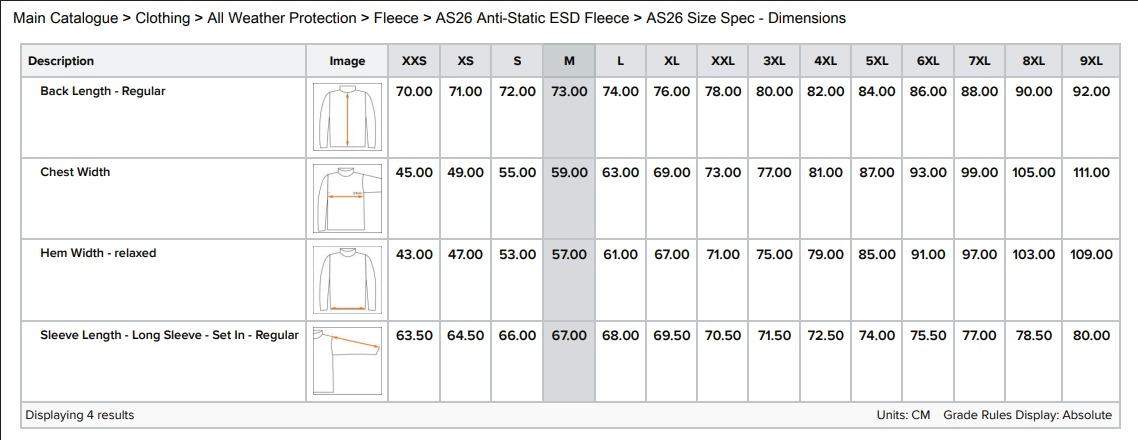
Task: Click Grade Rules Display: Absolute text
Action: click(x=1027, y=415)
